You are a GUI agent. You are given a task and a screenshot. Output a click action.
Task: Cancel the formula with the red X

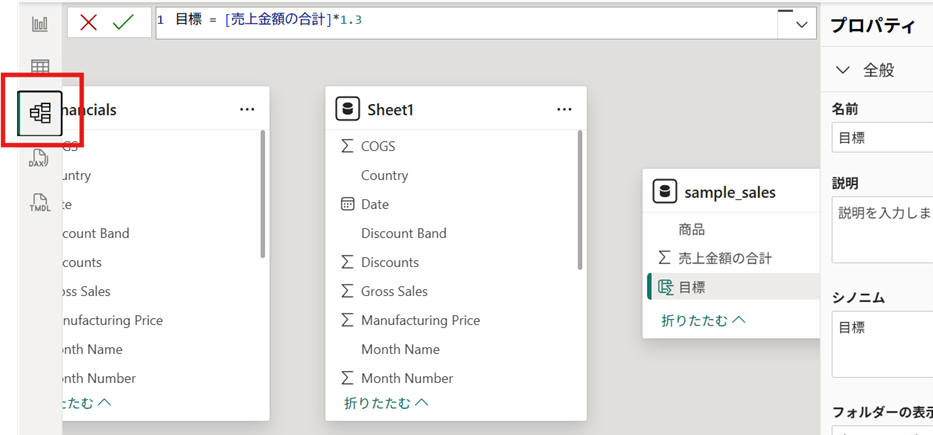point(89,22)
